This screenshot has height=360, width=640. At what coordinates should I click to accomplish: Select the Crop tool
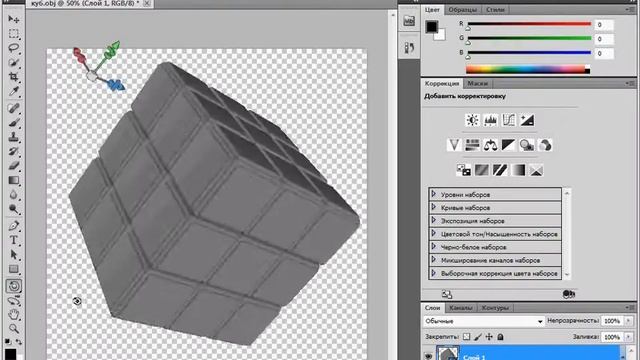[13, 77]
